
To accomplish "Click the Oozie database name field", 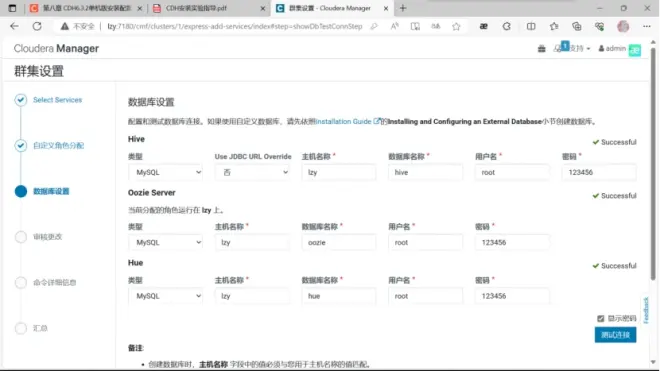I will click(339, 243).
